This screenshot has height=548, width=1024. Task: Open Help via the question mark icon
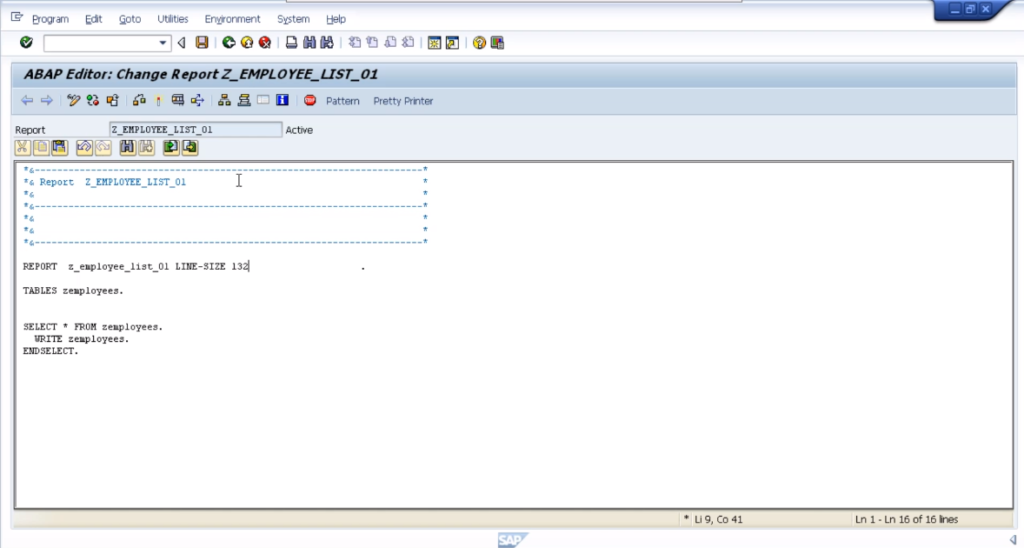pos(479,42)
